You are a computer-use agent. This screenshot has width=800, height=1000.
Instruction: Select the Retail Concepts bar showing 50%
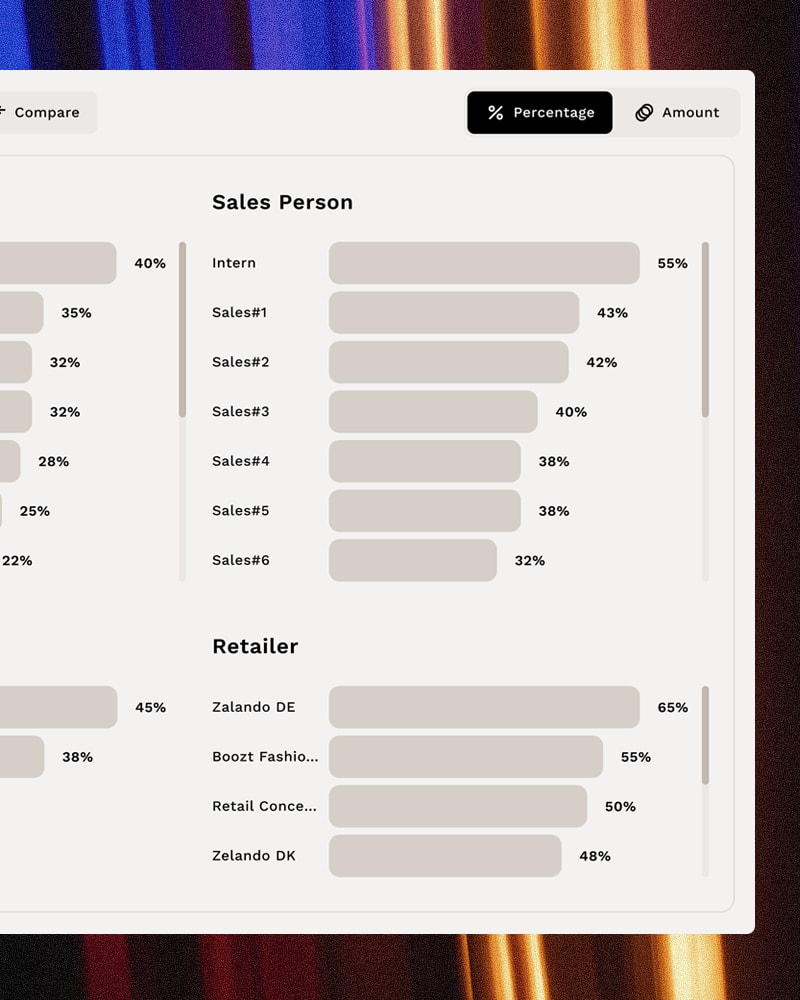[x=457, y=806]
